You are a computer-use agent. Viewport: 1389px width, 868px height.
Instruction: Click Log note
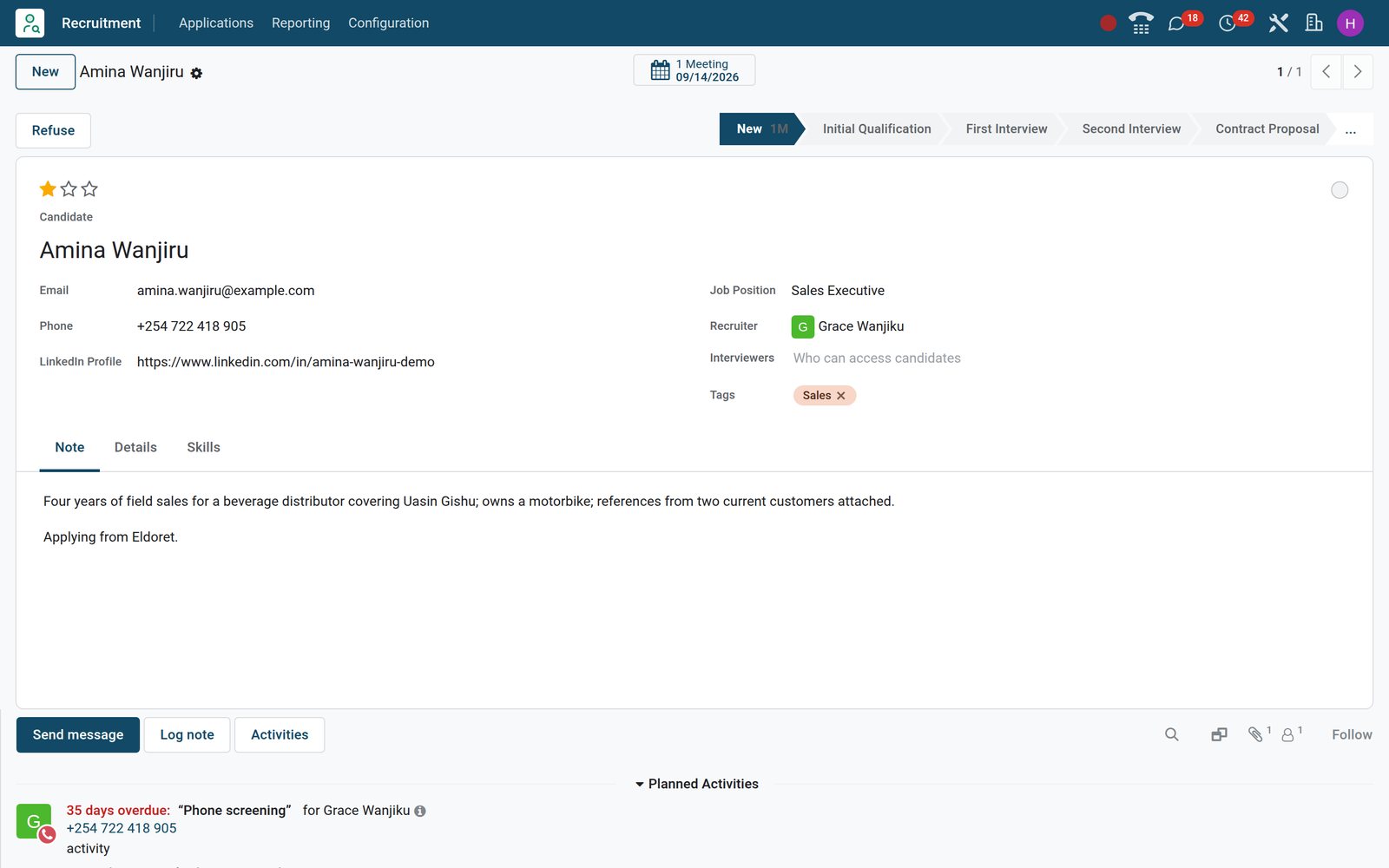point(187,735)
